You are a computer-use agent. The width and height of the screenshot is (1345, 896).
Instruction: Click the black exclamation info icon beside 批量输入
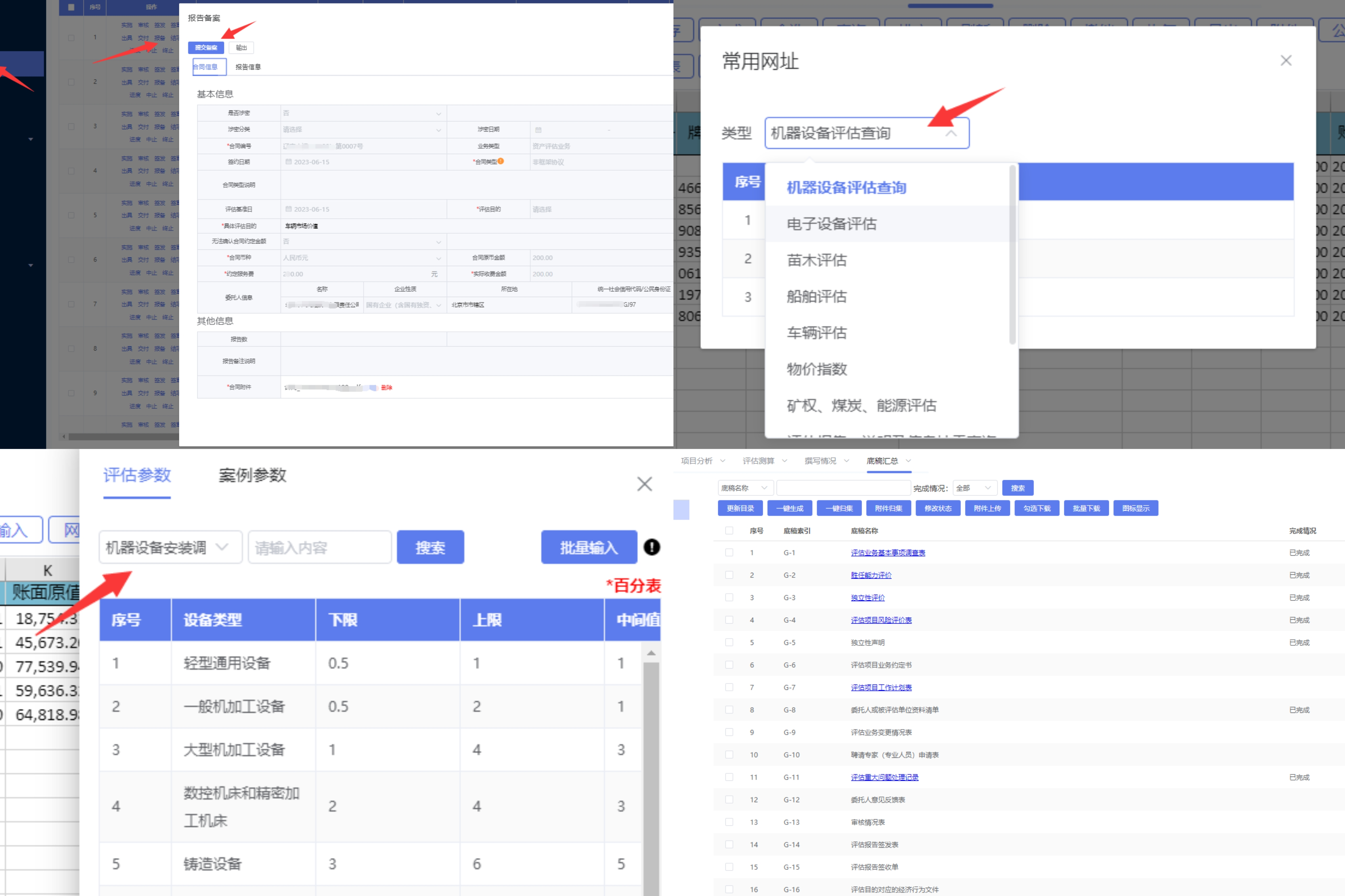(x=651, y=547)
